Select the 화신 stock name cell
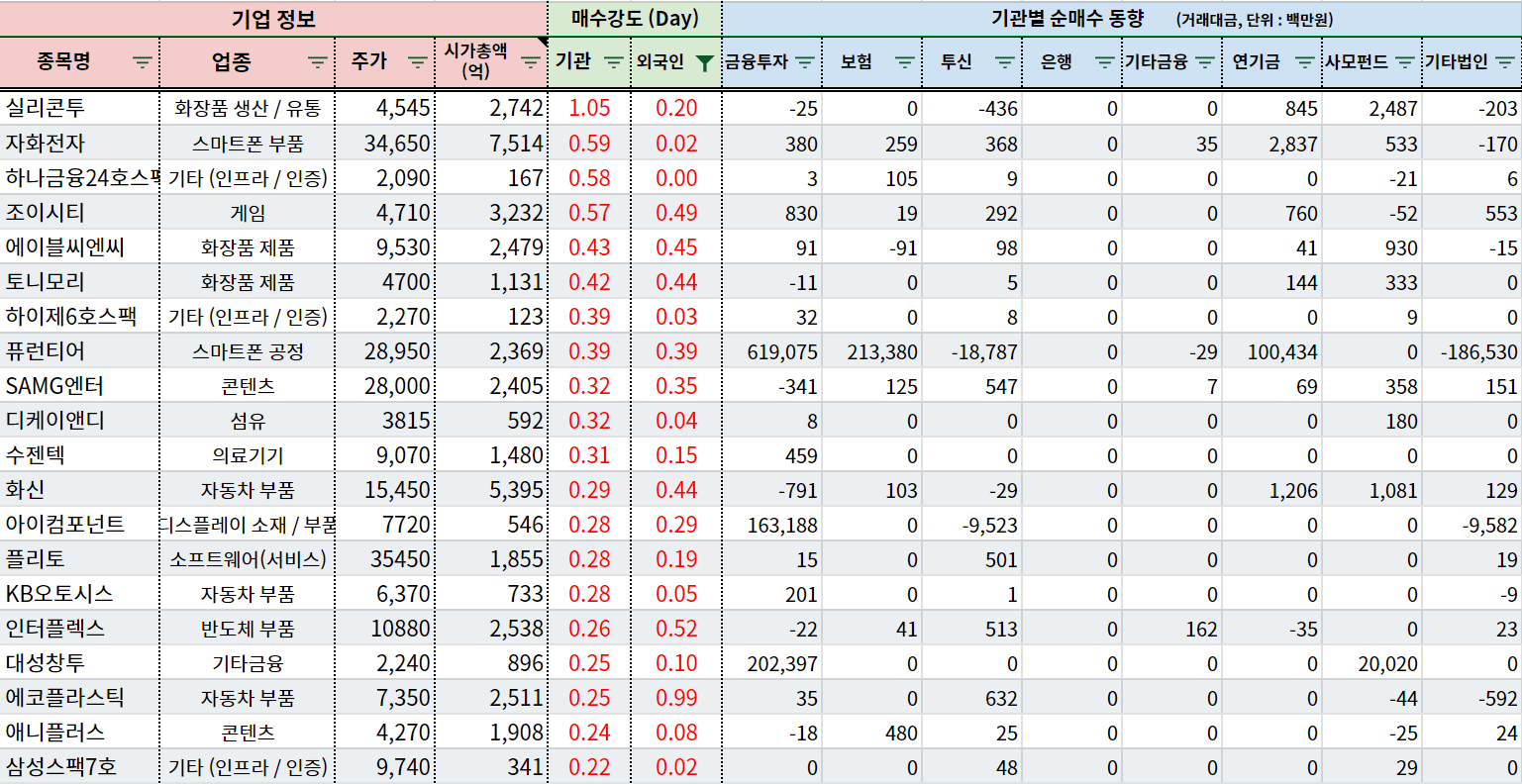The height and width of the screenshot is (784, 1522). [x=79, y=489]
